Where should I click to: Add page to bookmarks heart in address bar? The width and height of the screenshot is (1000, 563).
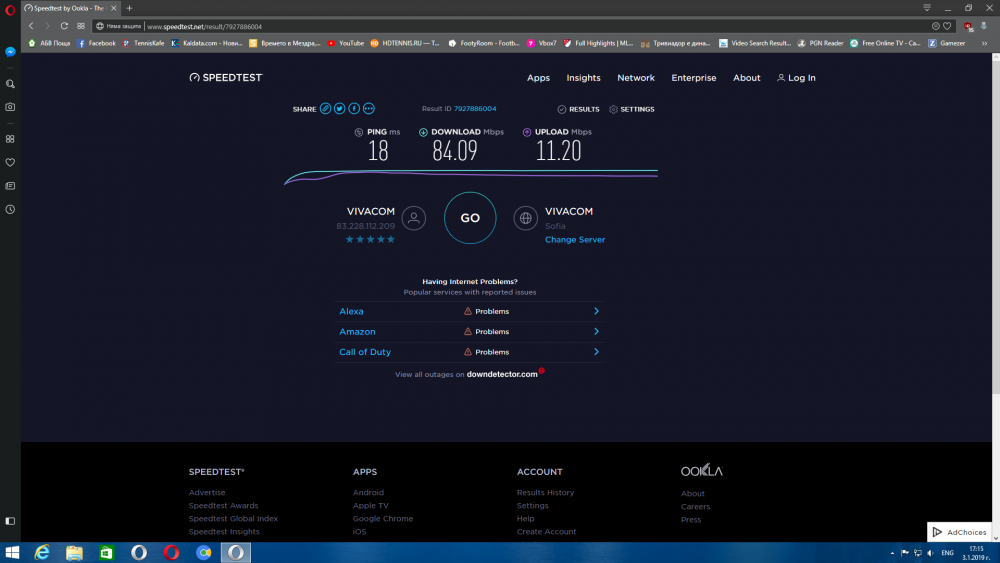(948, 26)
